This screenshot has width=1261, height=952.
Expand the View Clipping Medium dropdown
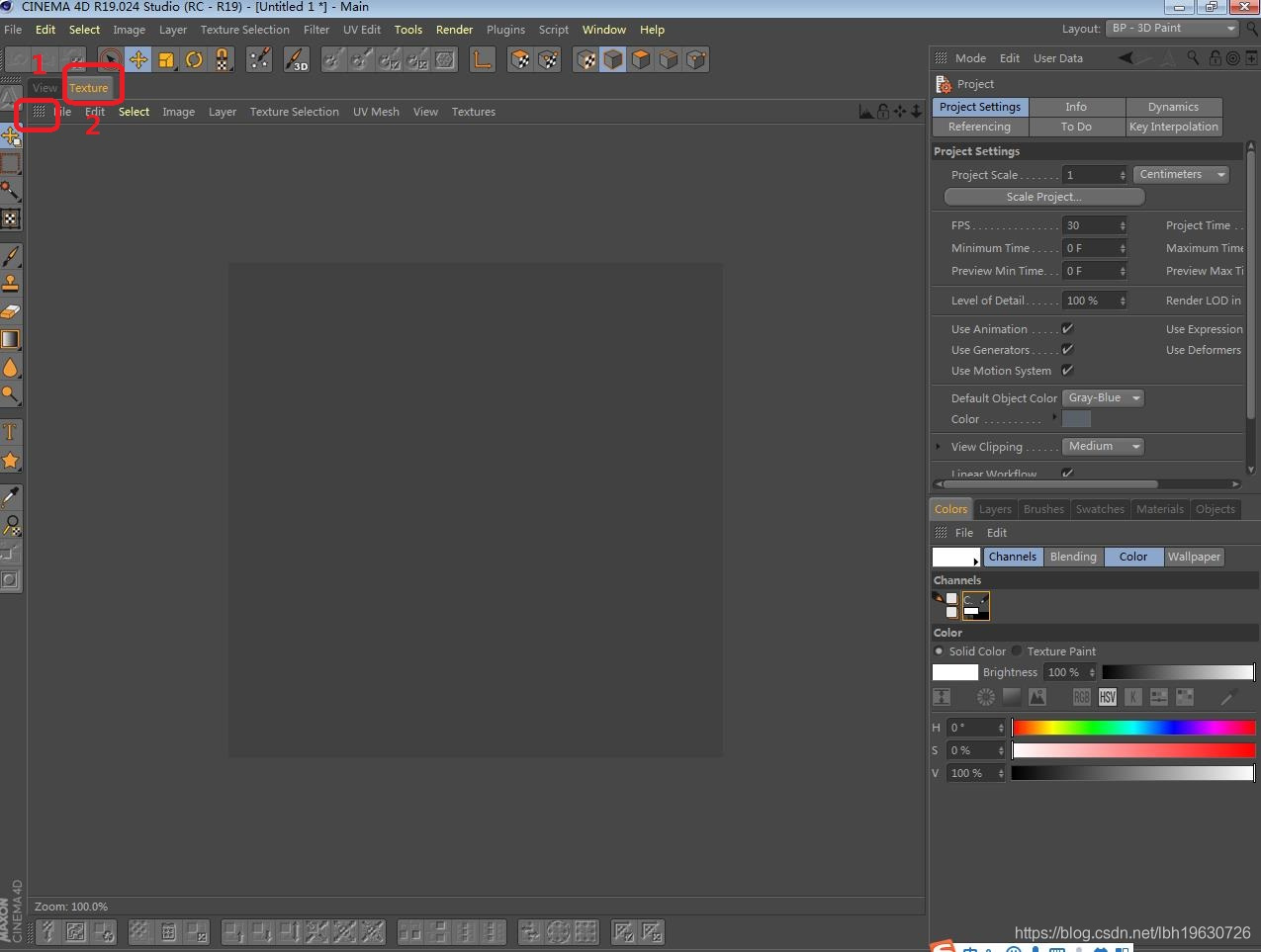click(1102, 446)
